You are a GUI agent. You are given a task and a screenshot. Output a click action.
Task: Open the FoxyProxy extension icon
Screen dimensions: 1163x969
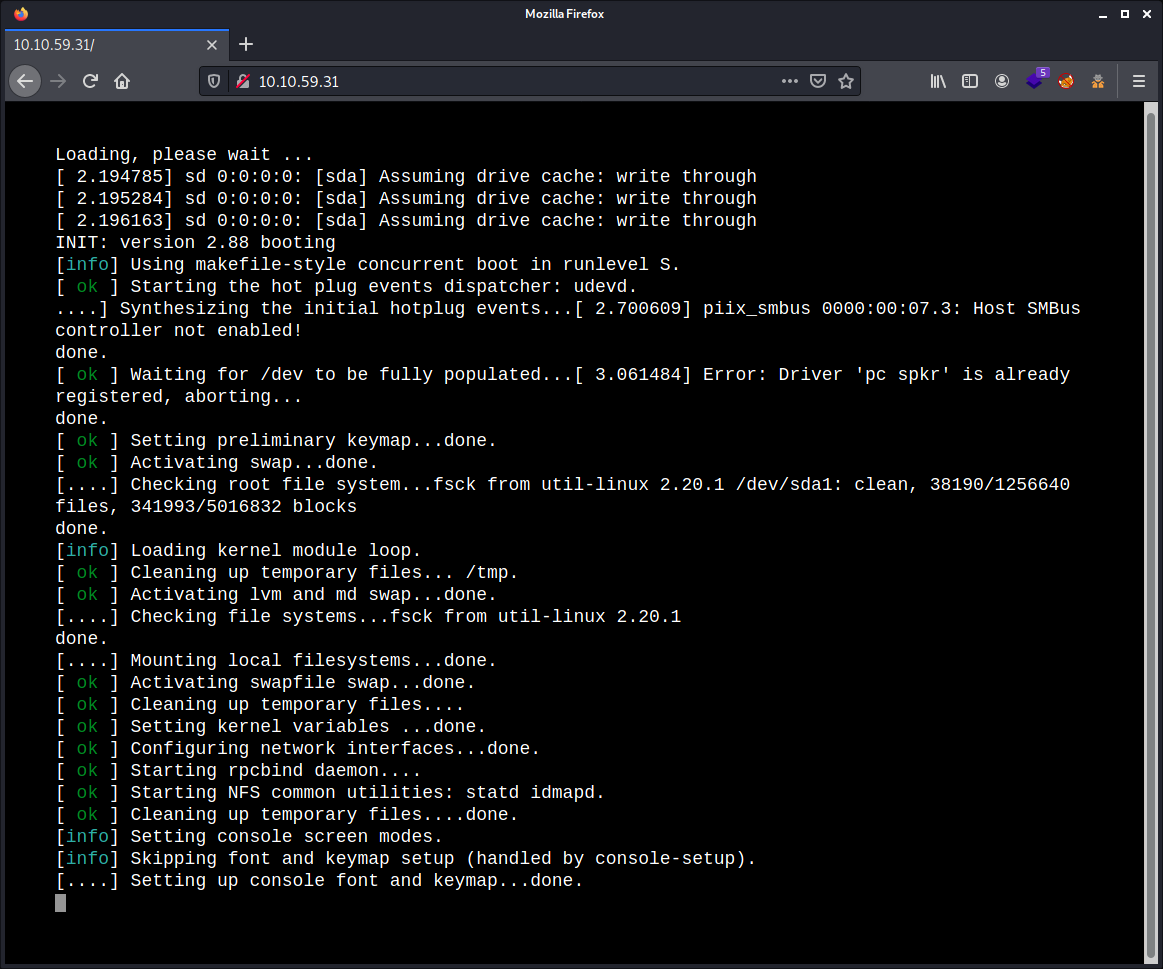pyautogui.click(x=1067, y=82)
